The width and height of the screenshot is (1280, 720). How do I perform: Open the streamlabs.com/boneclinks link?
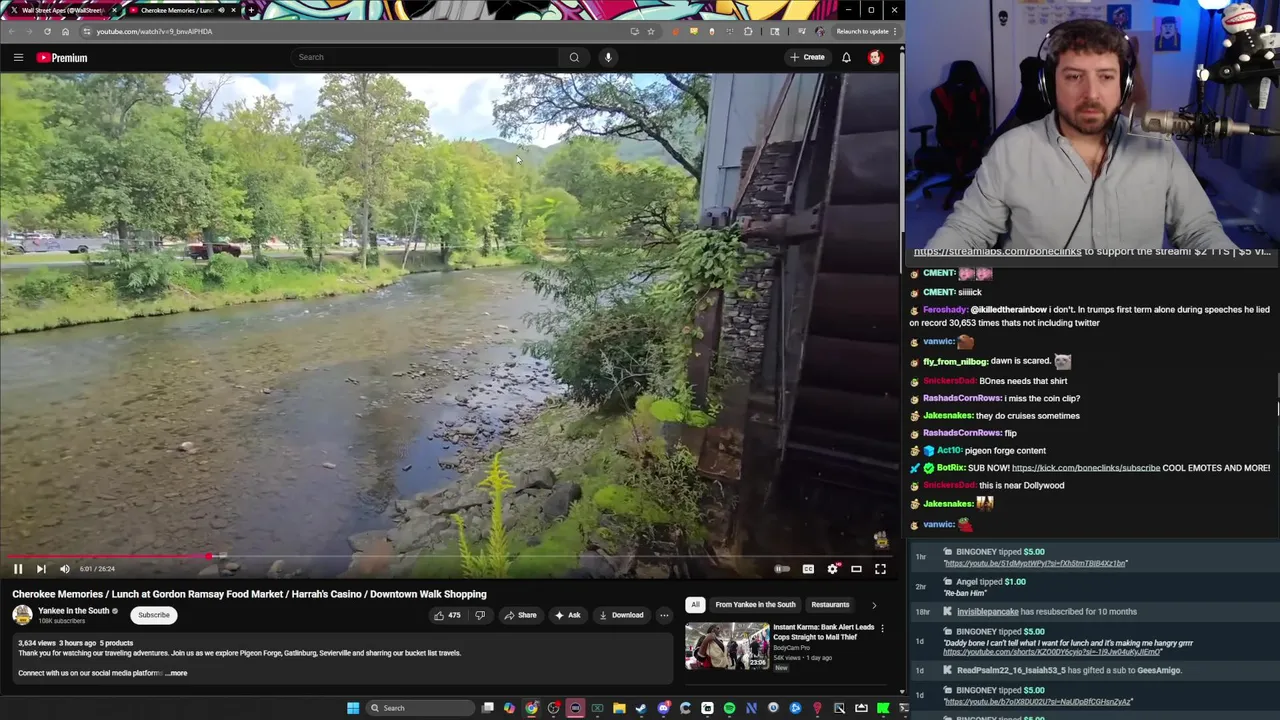pos(997,252)
